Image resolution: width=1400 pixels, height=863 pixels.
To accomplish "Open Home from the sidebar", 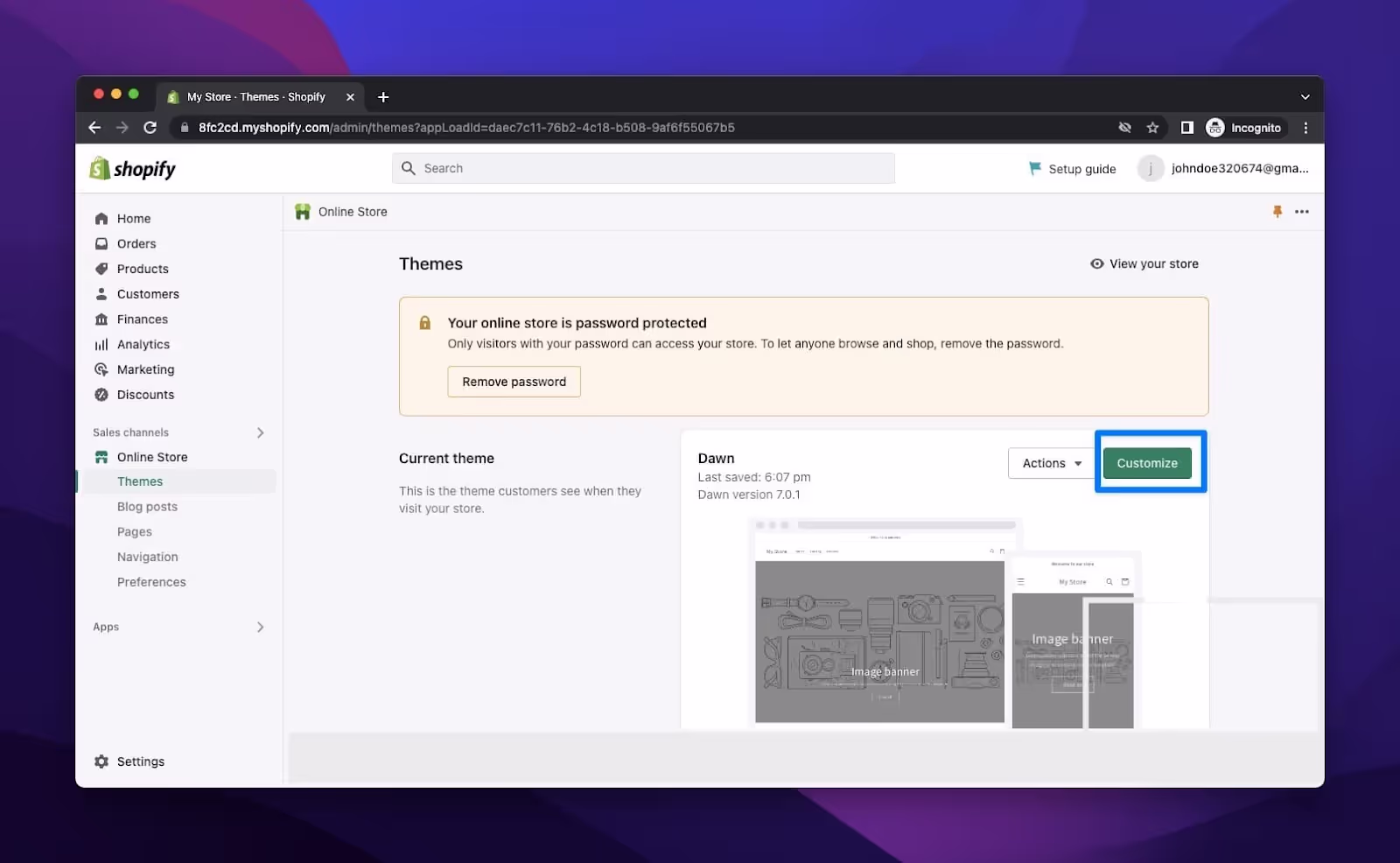I will [134, 219].
